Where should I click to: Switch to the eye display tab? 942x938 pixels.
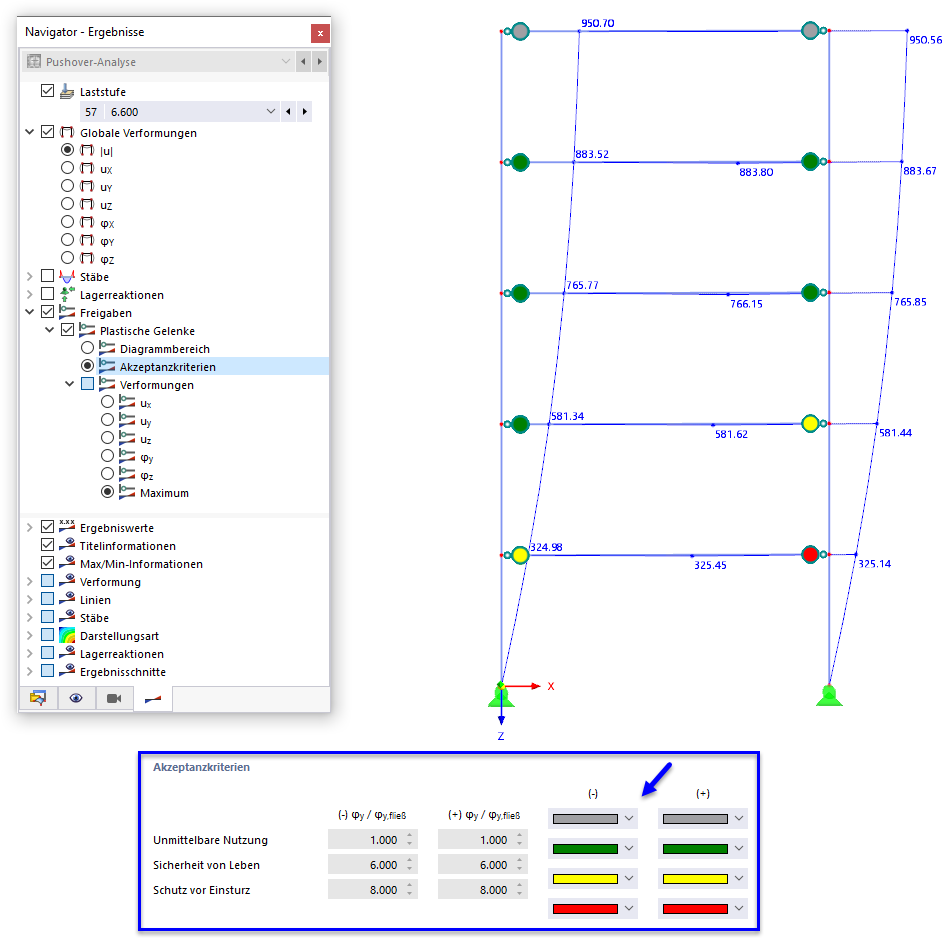(76, 698)
